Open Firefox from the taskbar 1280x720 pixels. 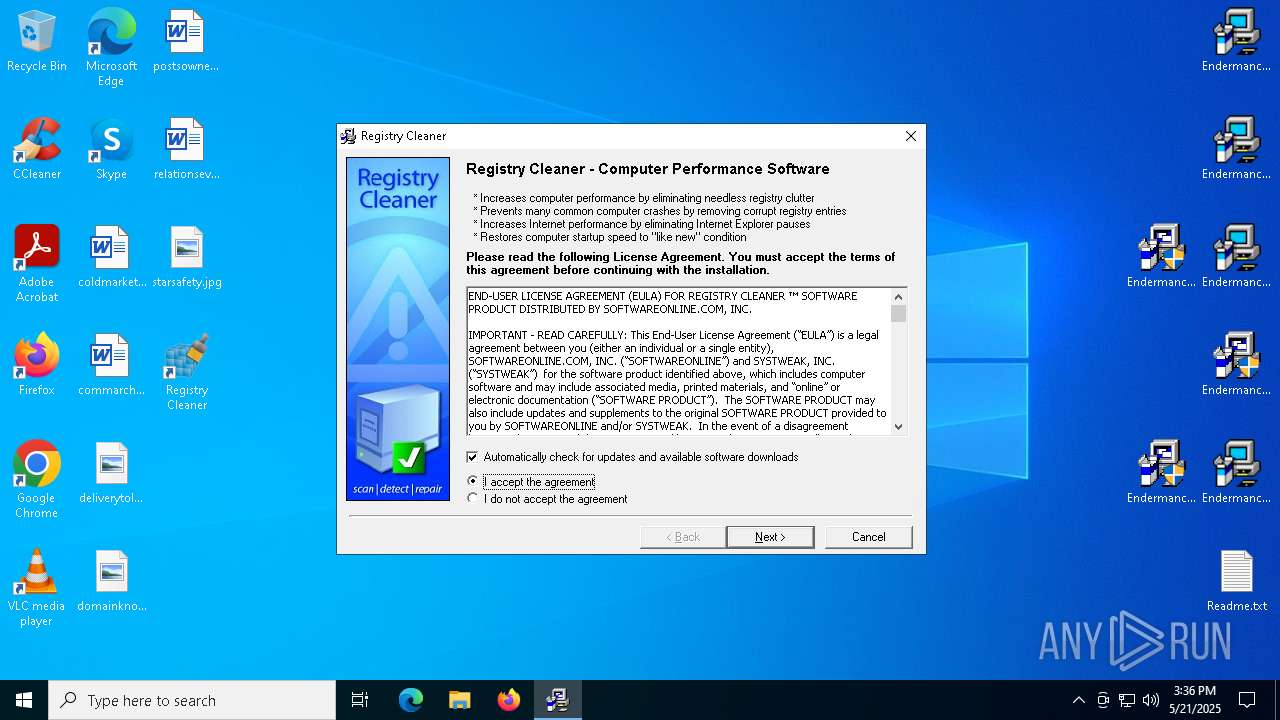point(509,700)
